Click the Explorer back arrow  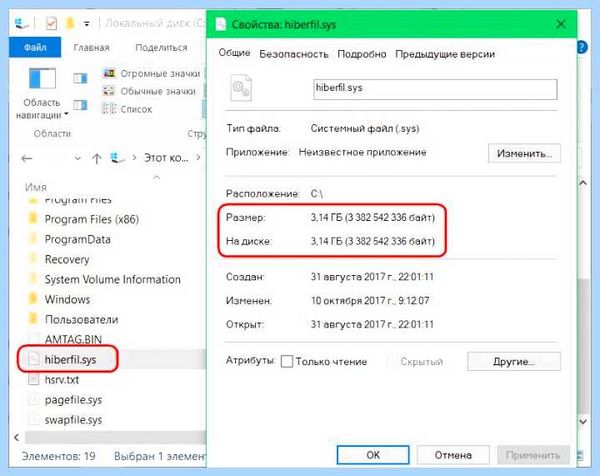click(x=26, y=158)
